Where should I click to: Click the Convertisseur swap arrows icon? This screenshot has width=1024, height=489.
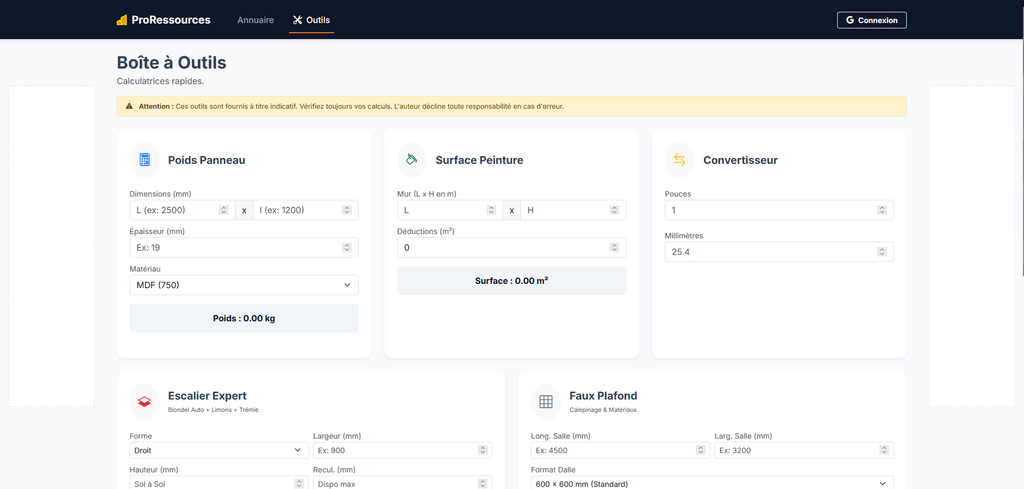[x=680, y=160]
